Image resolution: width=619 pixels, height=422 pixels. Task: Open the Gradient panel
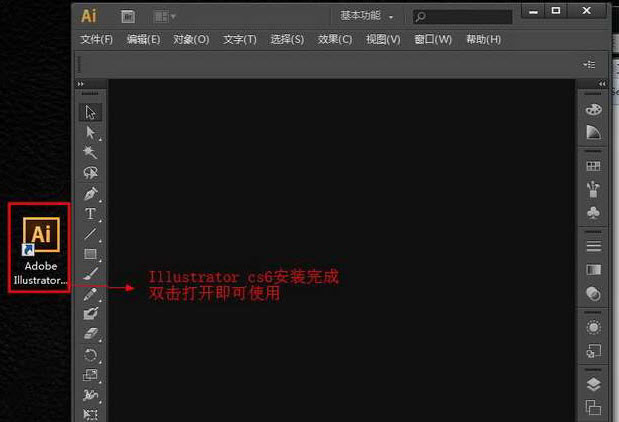tap(593, 270)
